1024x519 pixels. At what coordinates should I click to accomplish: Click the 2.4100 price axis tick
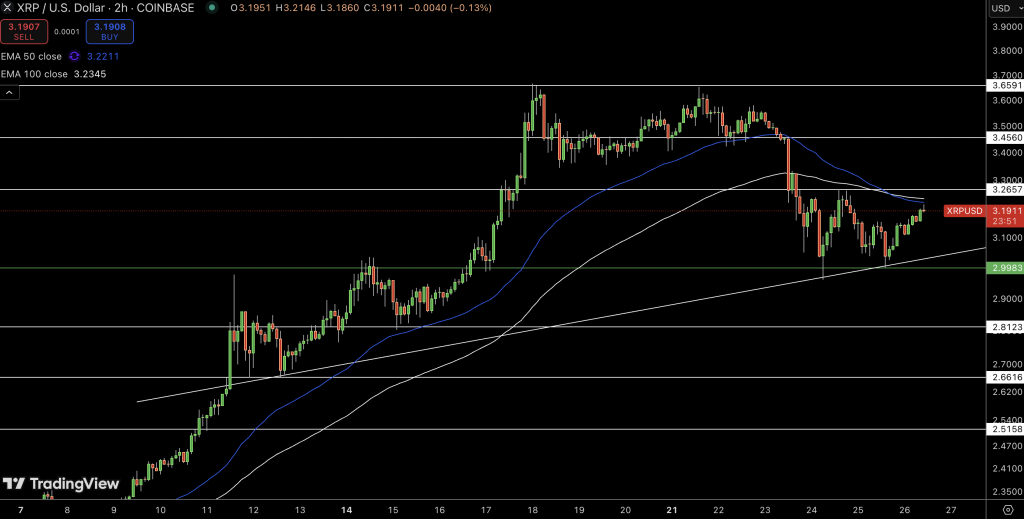tap(1006, 468)
